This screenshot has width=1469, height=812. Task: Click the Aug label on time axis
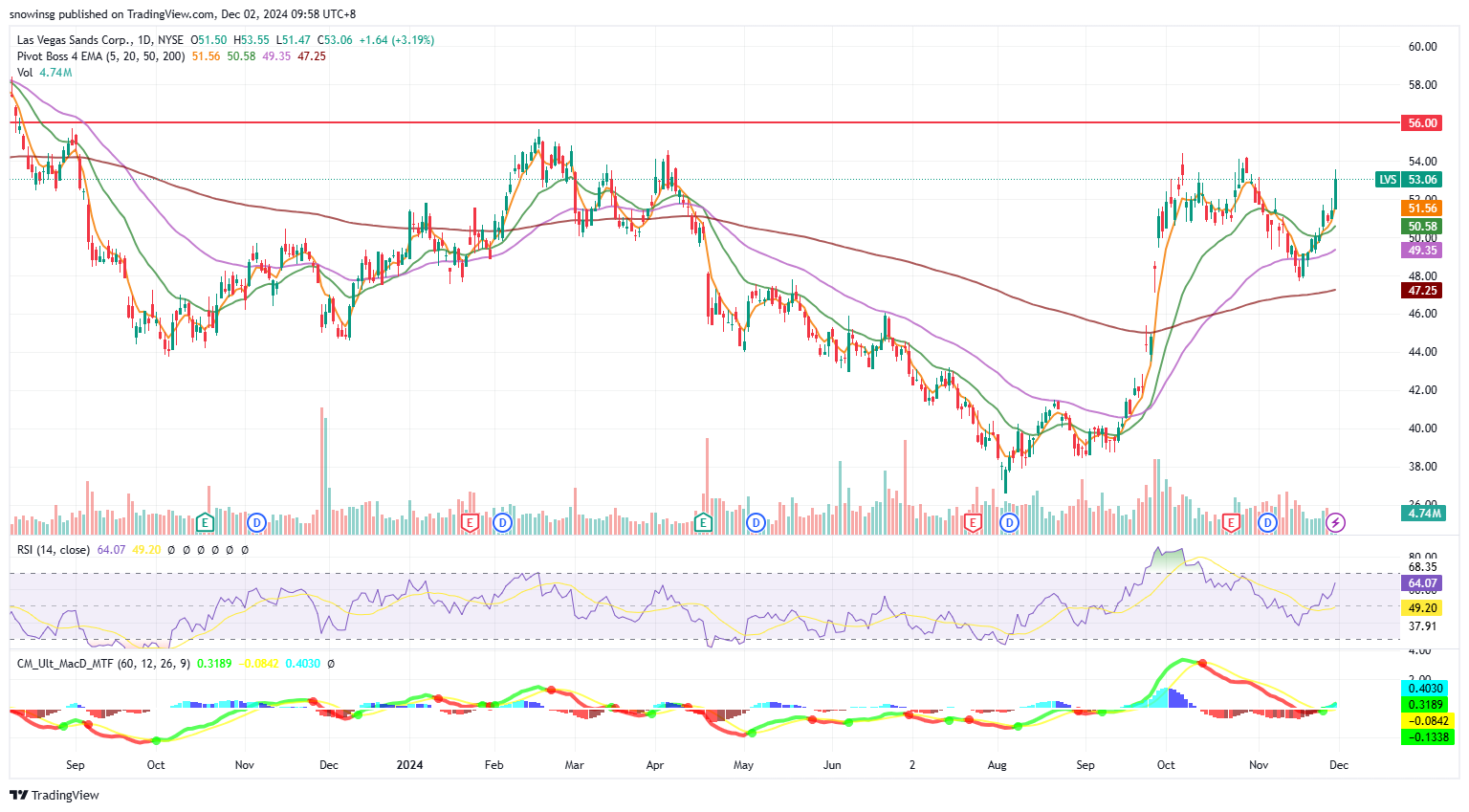(x=998, y=765)
